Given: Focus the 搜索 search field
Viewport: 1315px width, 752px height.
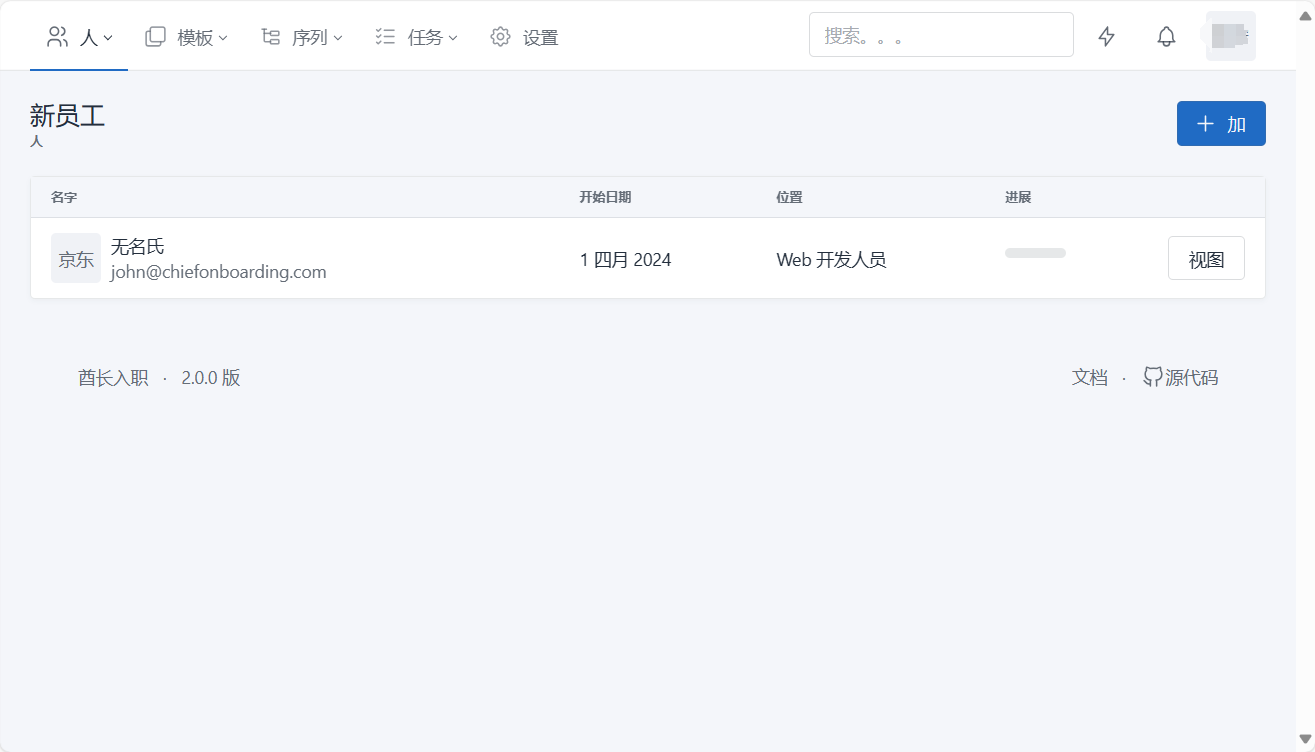Looking at the screenshot, I should [940, 35].
